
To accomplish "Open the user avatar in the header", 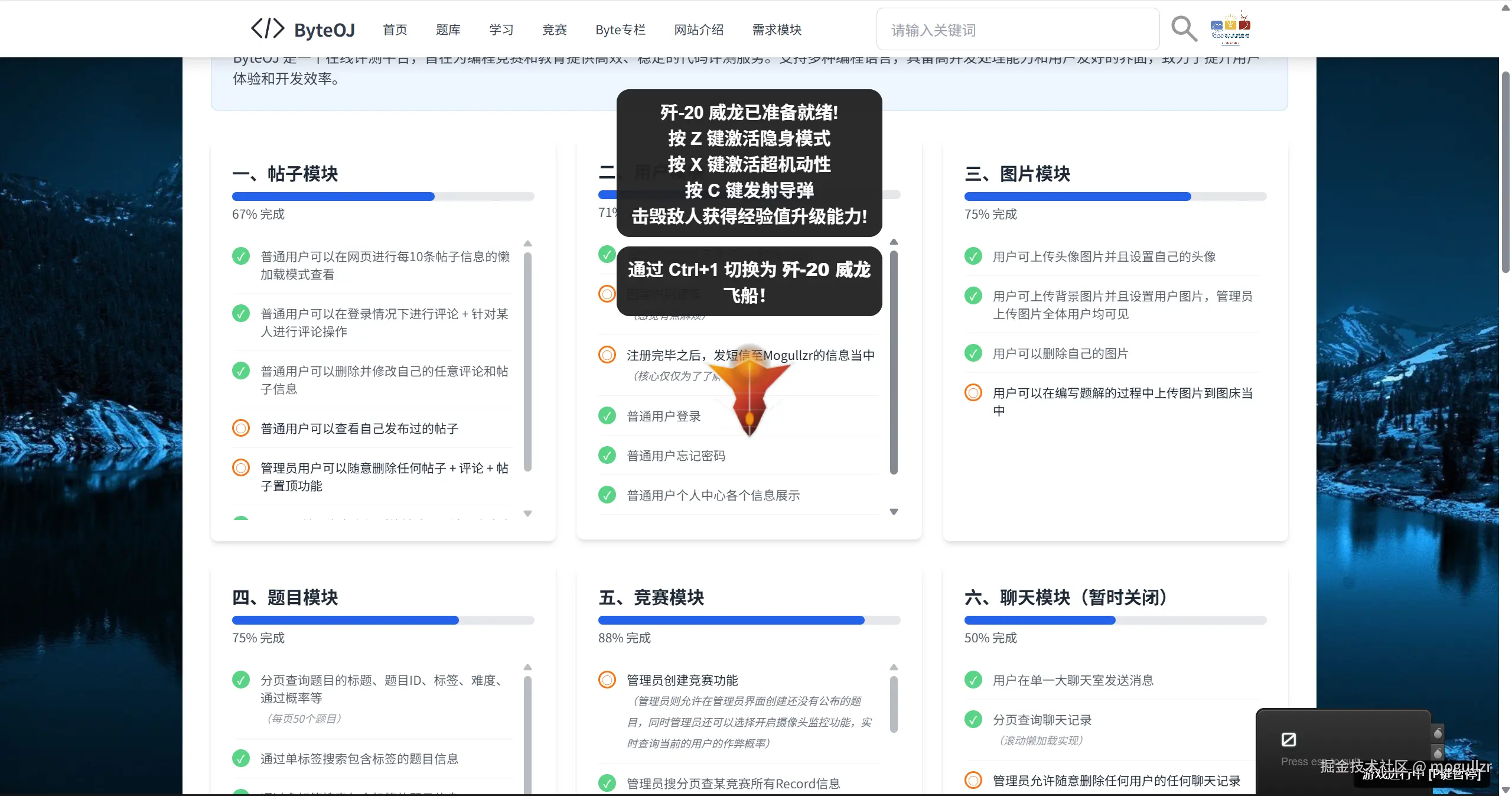I will pyautogui.click(x=1230, y=28).
